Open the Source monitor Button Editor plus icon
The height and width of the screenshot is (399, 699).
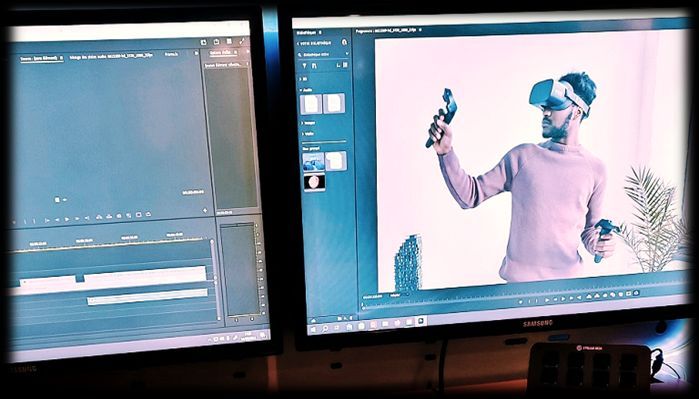click(205, 210)
